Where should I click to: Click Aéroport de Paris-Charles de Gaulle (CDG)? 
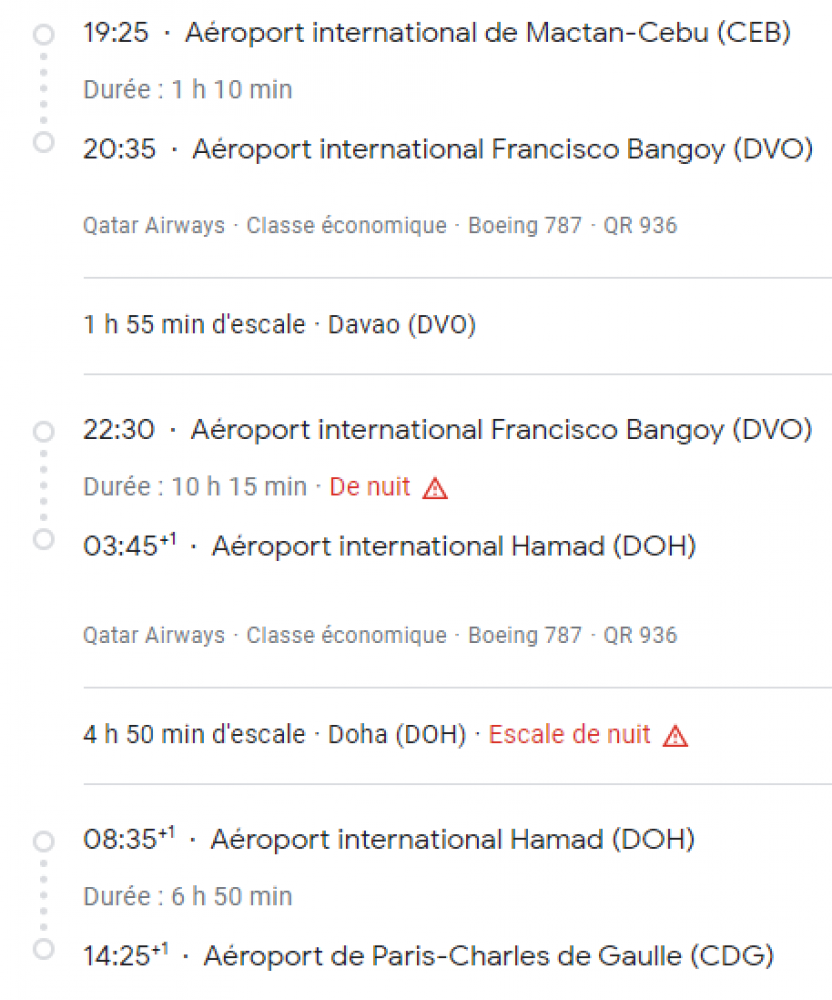488,956
